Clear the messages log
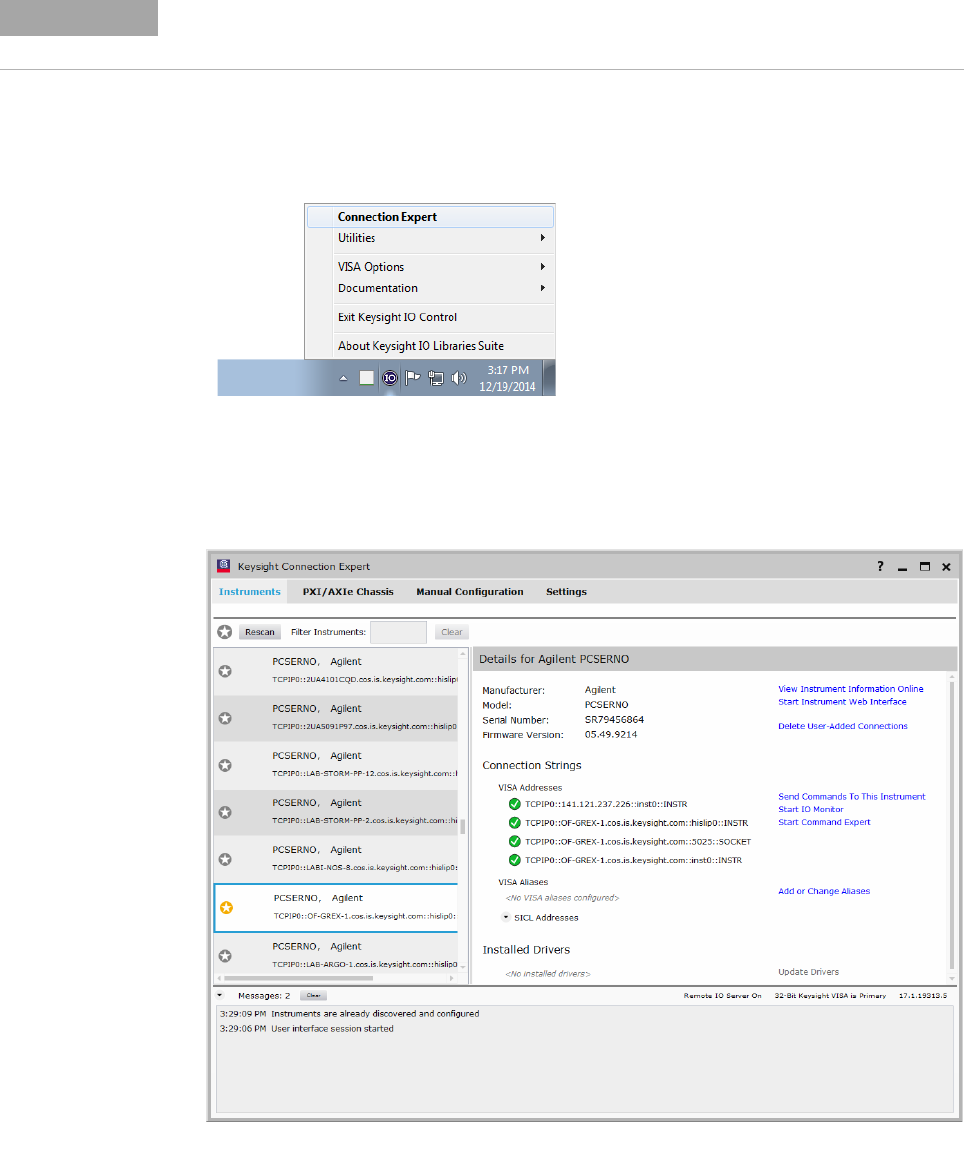The height and width of the screenshot is (1151, 964). click(x=314, y=996)
